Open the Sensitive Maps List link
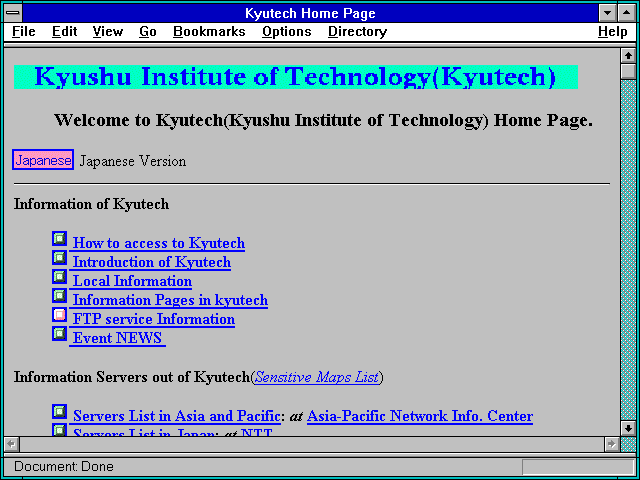This screenshot has height=480, width=640. coord(317,377)
